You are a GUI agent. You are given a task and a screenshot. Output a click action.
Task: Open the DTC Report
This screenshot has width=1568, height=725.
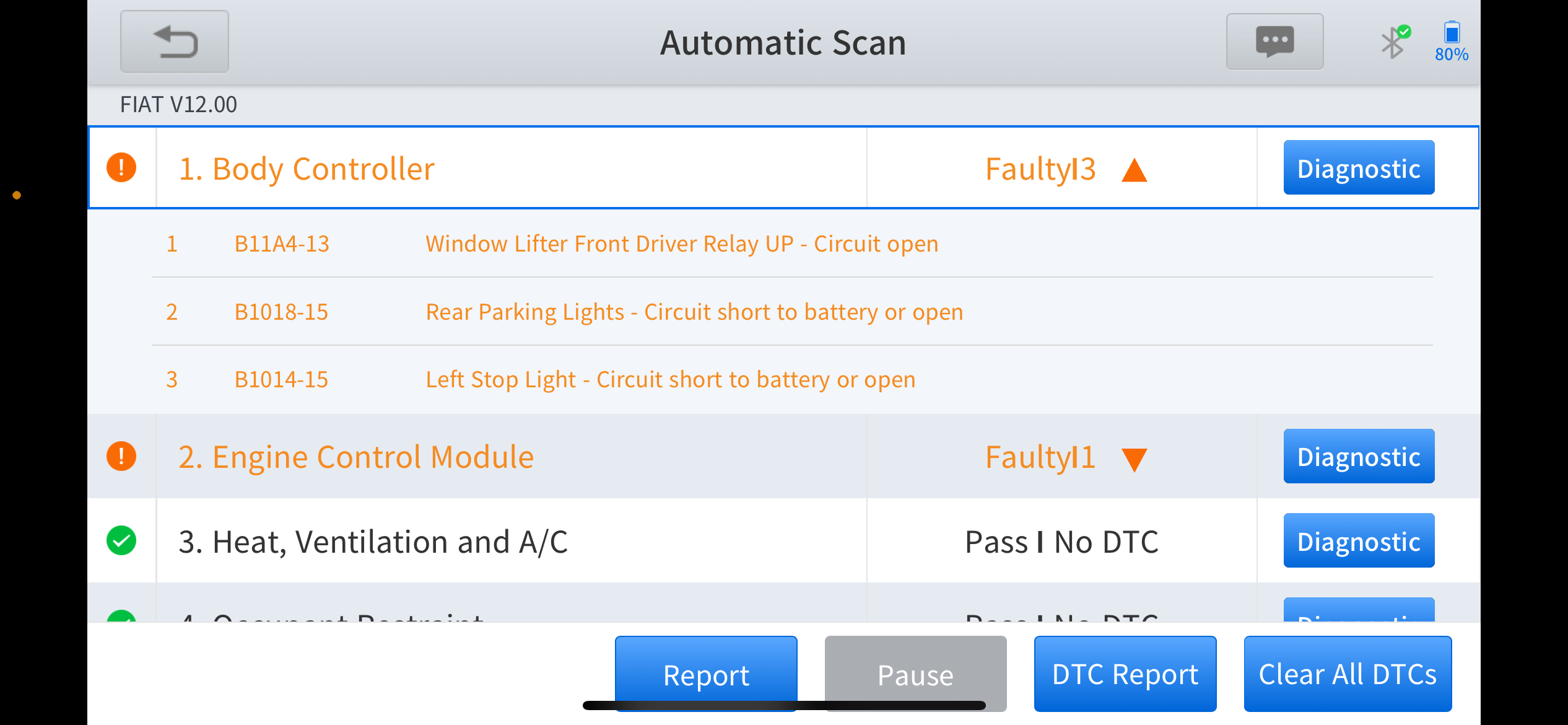pos(1125,674)
